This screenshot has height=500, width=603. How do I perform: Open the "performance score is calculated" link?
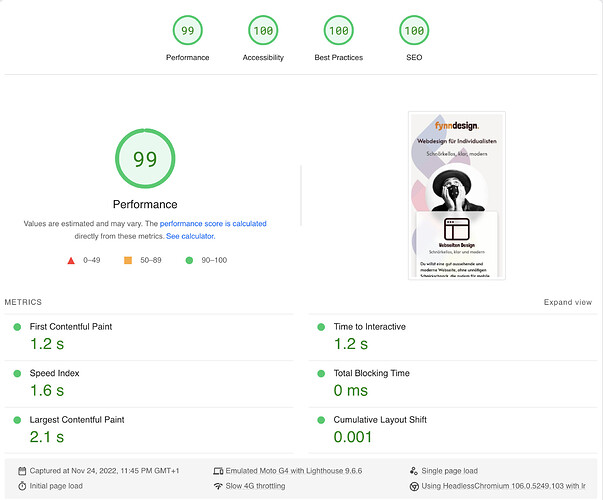[x=213, y=224]
